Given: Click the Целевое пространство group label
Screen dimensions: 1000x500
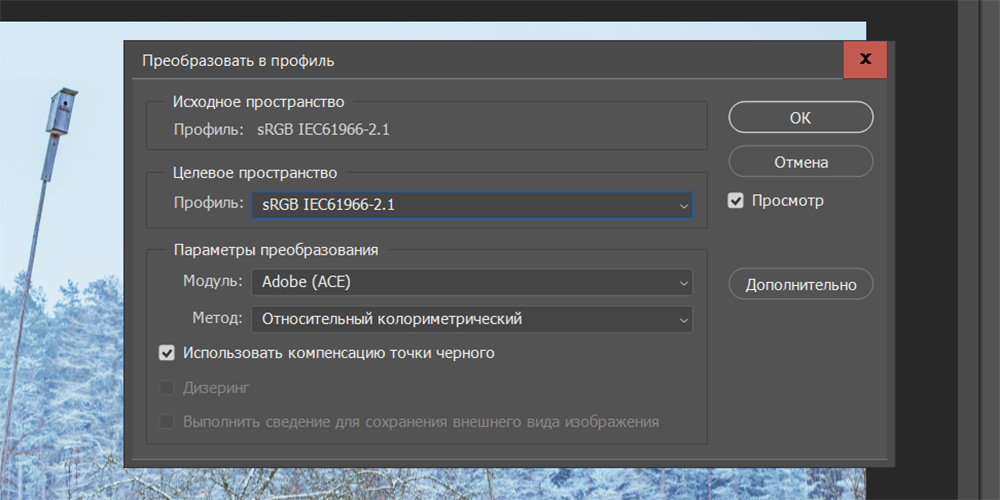Looking at the screenshot, I should point(255,172).
